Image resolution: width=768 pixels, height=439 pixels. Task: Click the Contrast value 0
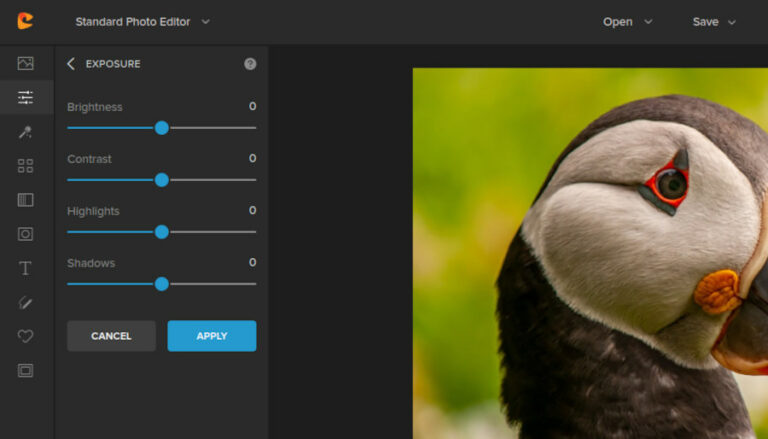coord(252,158)
